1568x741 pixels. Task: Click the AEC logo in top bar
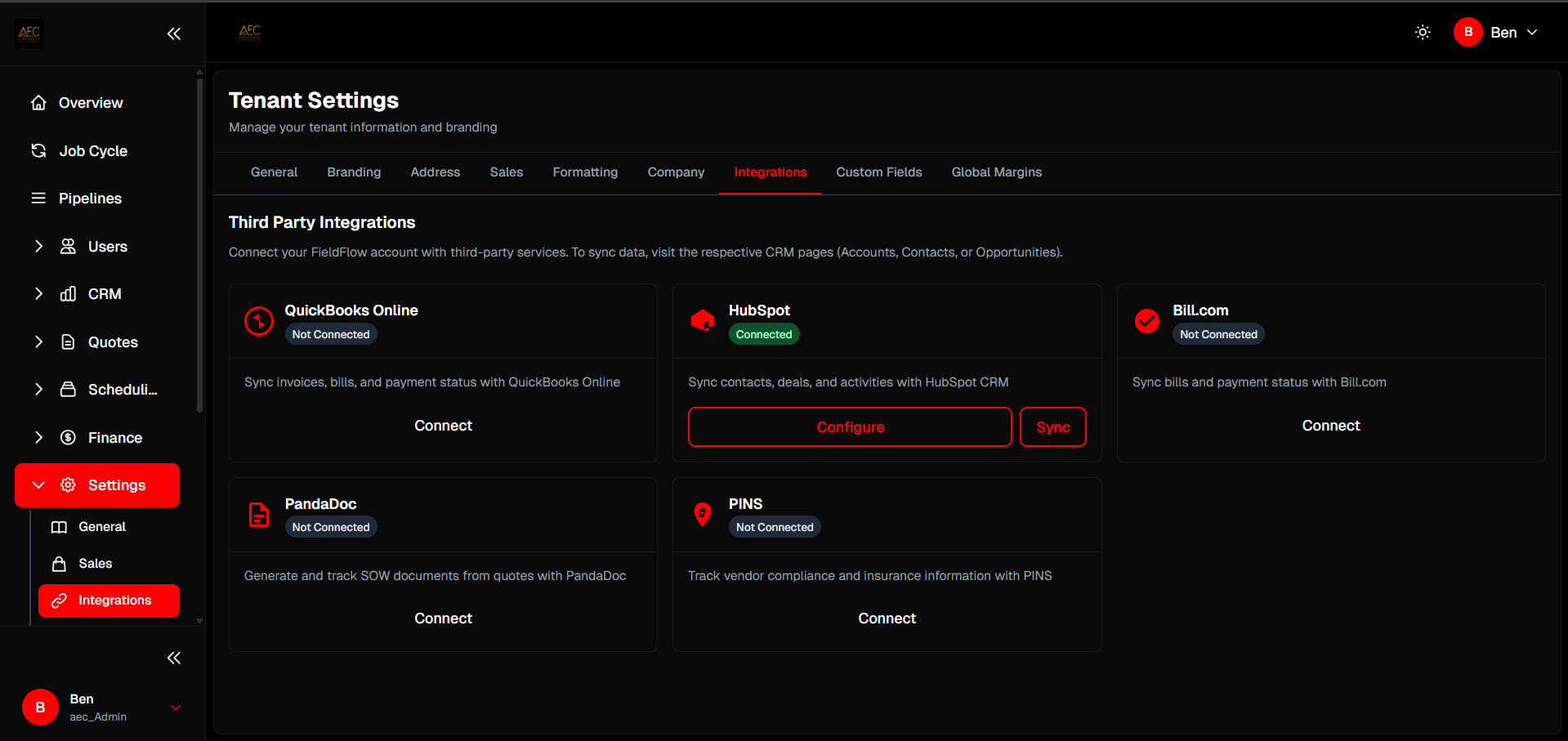pyautogui.click(x=250, y=32)
